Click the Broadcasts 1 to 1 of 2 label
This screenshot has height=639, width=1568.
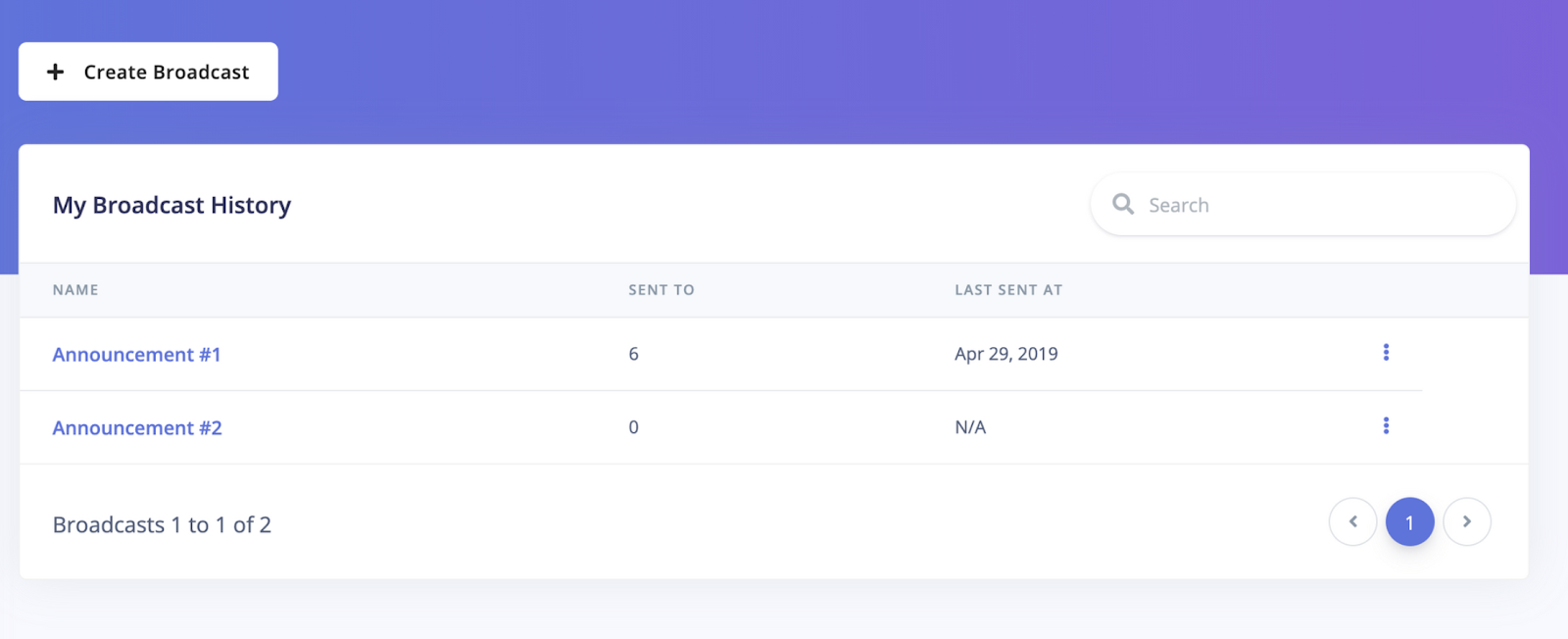click(162, 525)
